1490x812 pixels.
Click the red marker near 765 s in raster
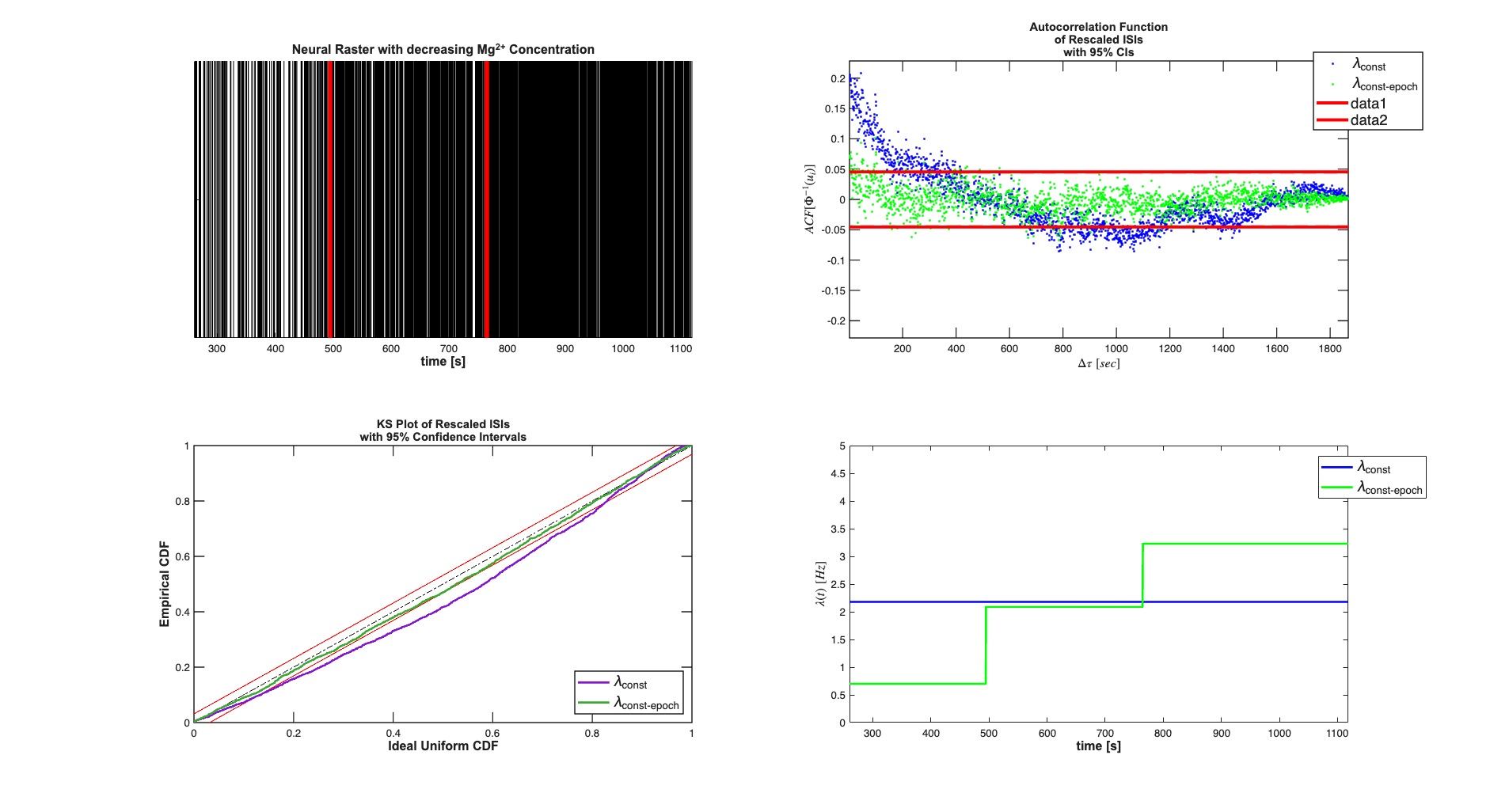tap(485, 199)
